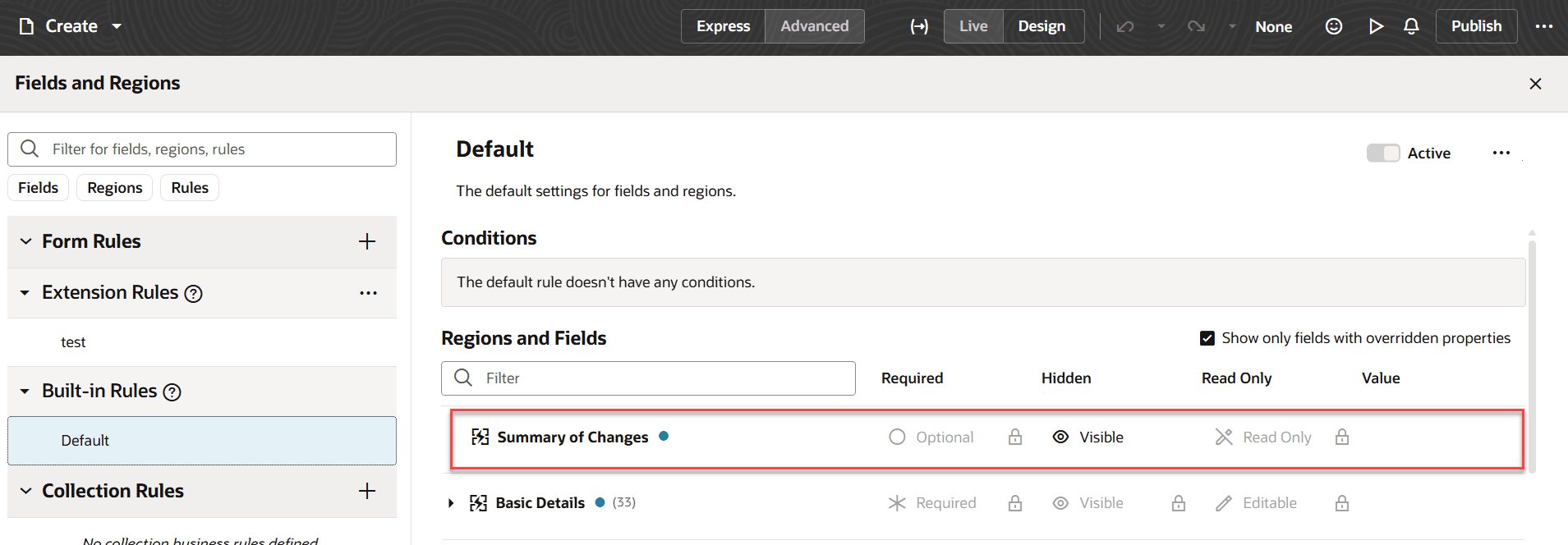This screenshot has width=1568, height=545.
Task: Switch to Express mode tab
Action: tap(723, 26)
